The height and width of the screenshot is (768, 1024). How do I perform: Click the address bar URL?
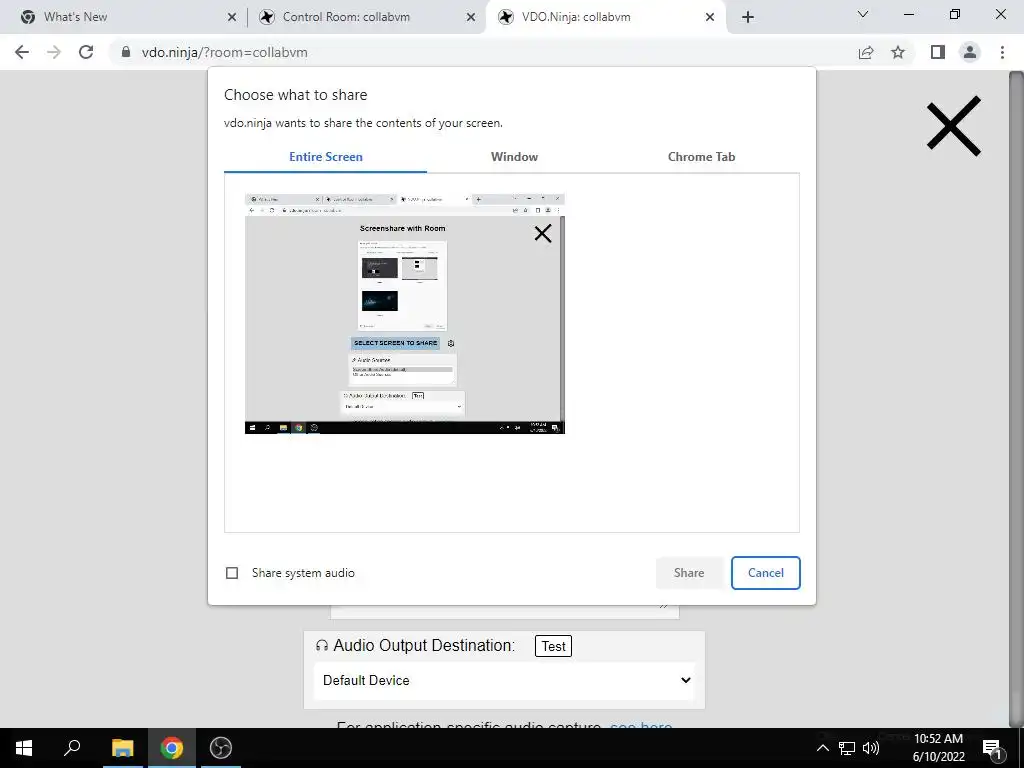[x=225, y=52]
